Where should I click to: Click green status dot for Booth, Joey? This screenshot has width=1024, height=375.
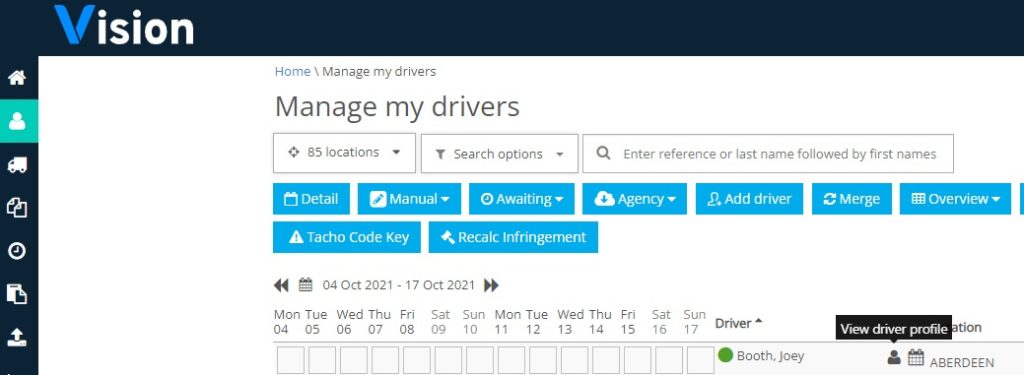click(725, 355)
